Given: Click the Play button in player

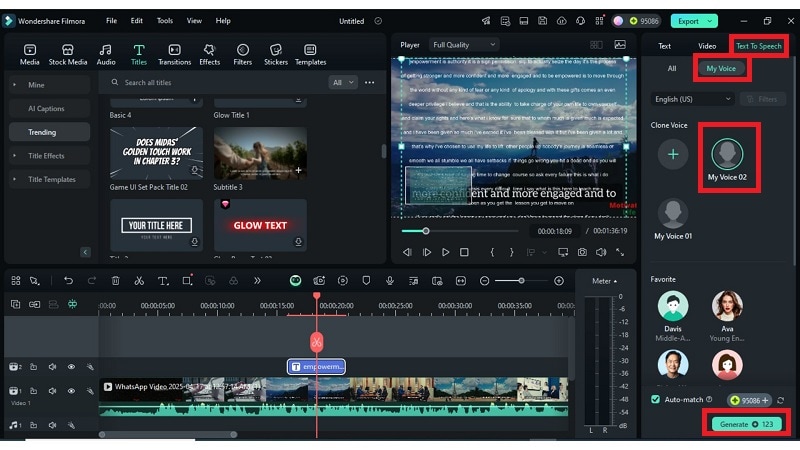Looking at the screenshot, I should [445, 252].
